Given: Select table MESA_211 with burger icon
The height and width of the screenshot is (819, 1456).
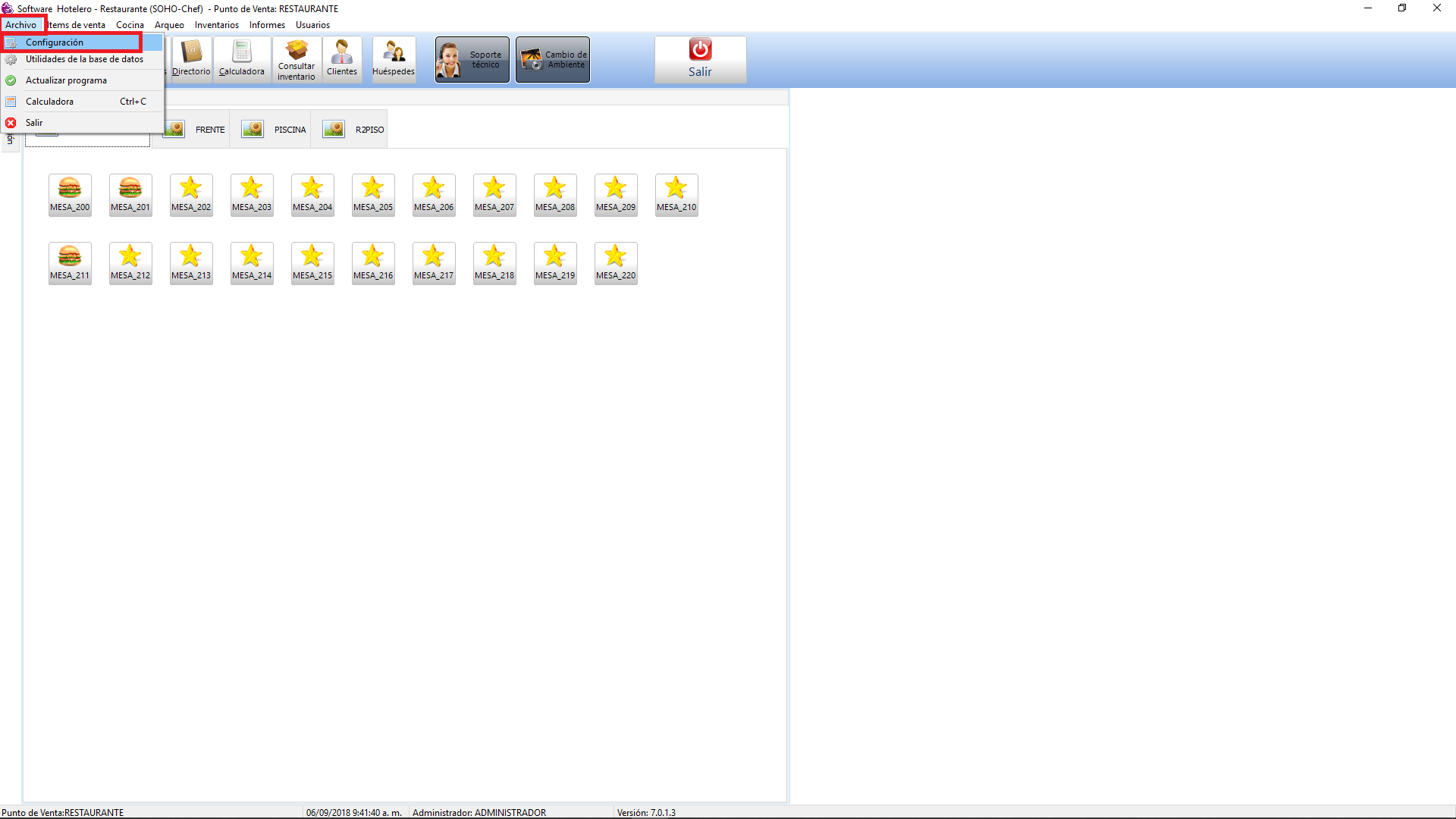Looking at the screenshot, I should 70,263.
